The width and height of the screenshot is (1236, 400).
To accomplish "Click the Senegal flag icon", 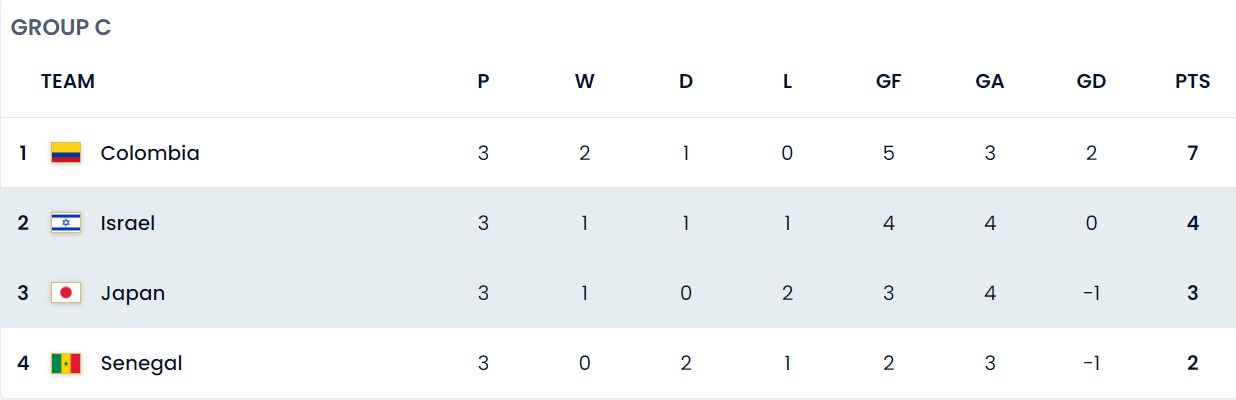I will (x=66, y=363).
